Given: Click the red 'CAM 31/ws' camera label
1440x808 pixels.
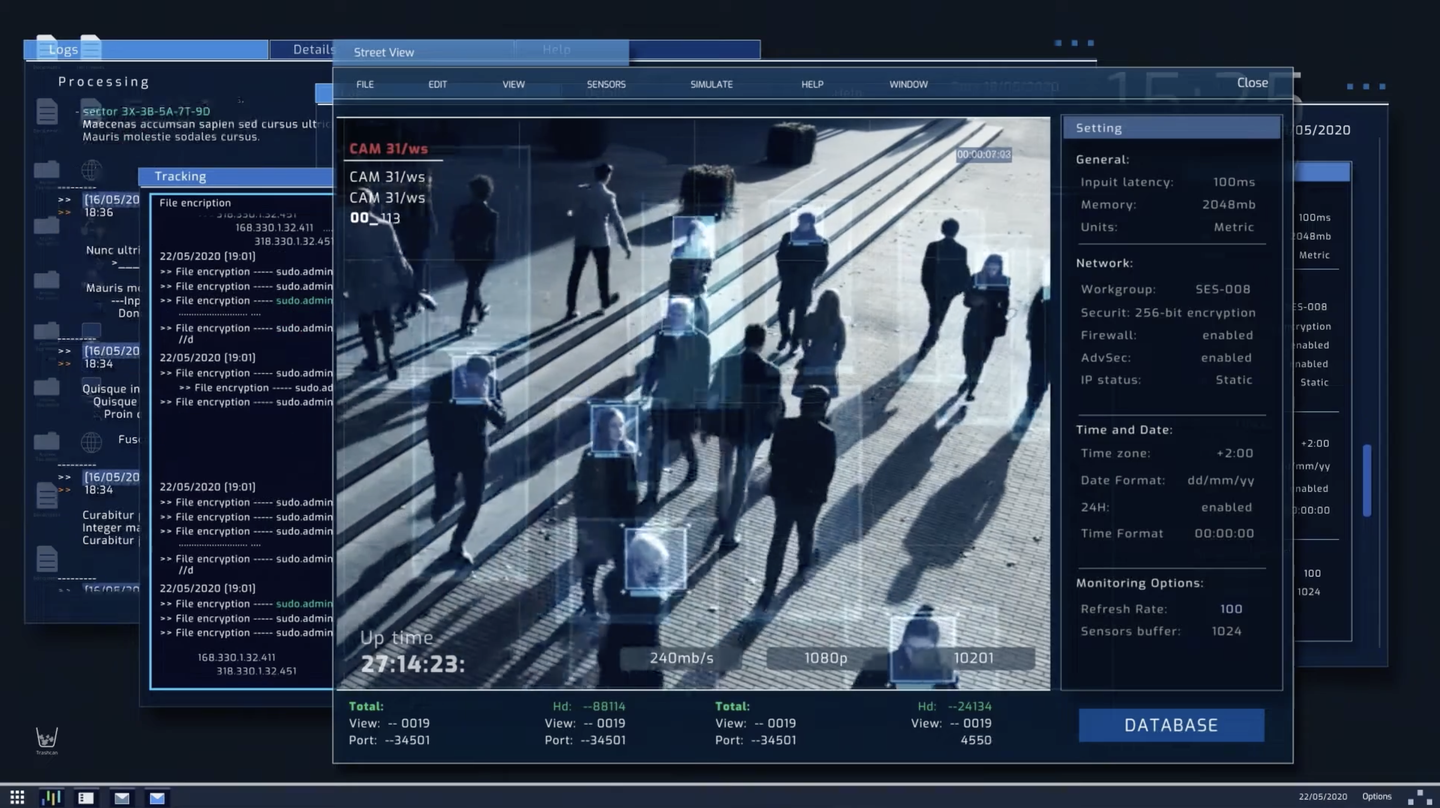Looking at the screenshot, I should (x=388, y=149).
